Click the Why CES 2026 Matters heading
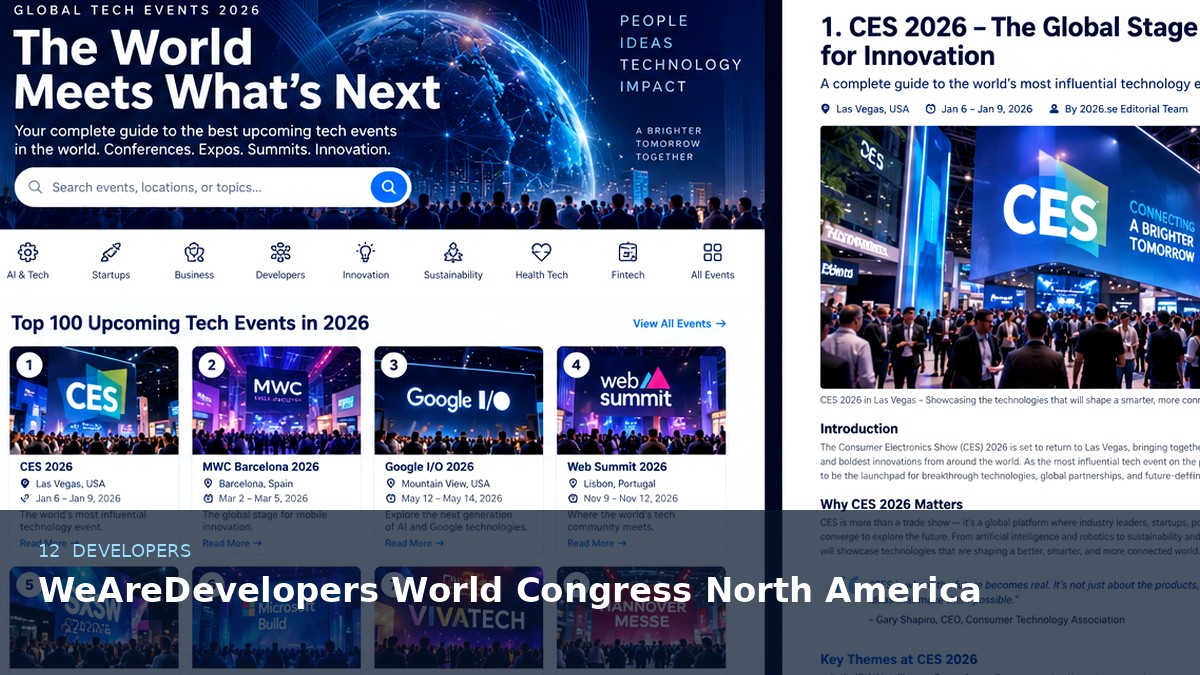The image size is (1200, 675). click(891, 504)
